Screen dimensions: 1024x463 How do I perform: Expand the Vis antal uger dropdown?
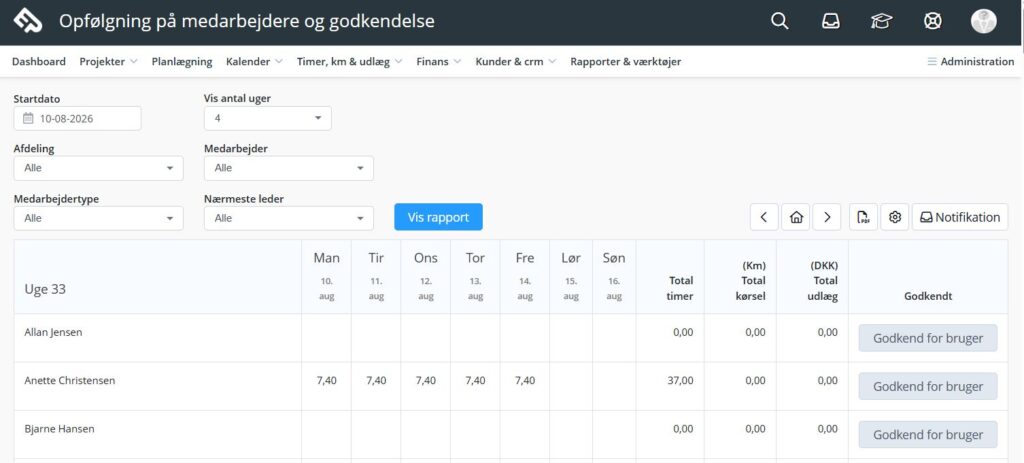[268, 118]
